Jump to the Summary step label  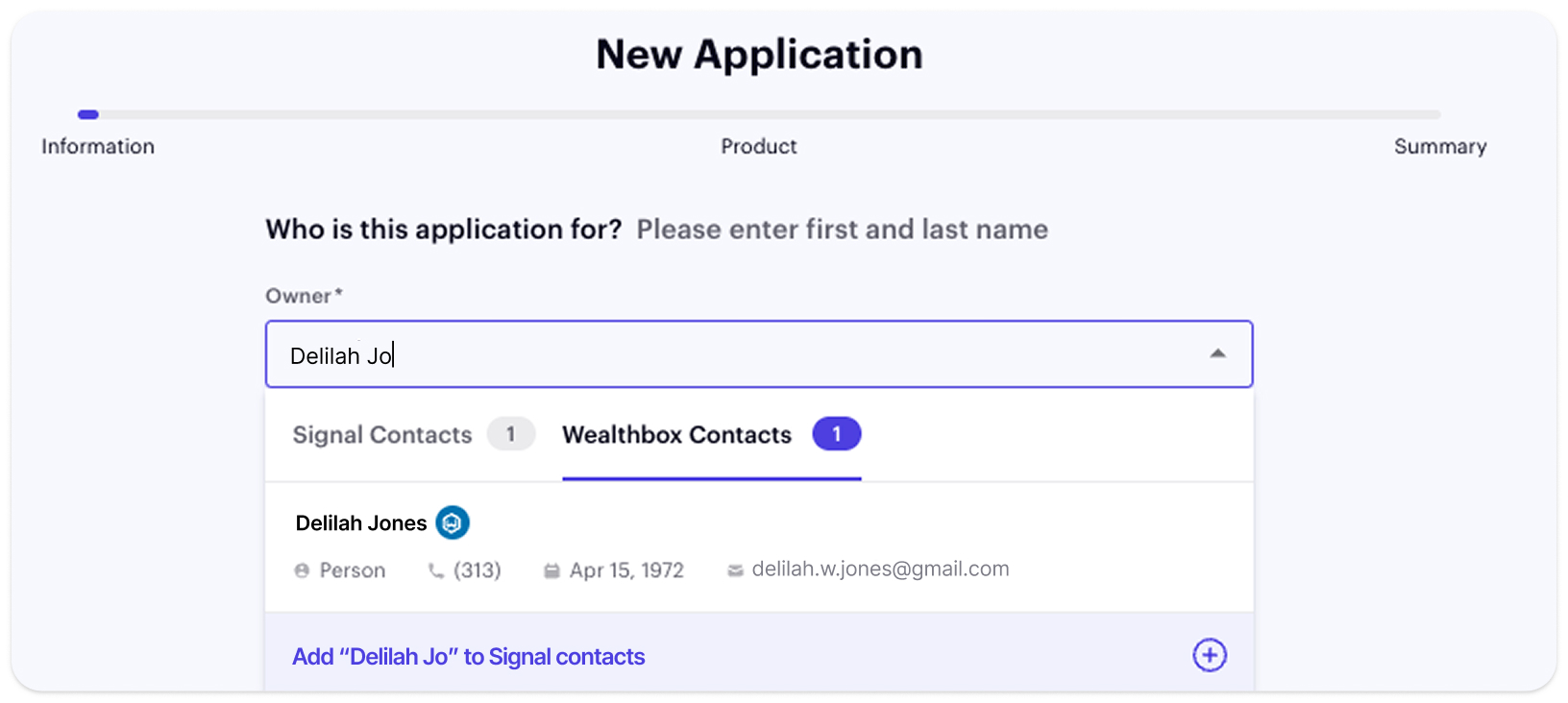pyautogui.click(x=1440, y=147)
